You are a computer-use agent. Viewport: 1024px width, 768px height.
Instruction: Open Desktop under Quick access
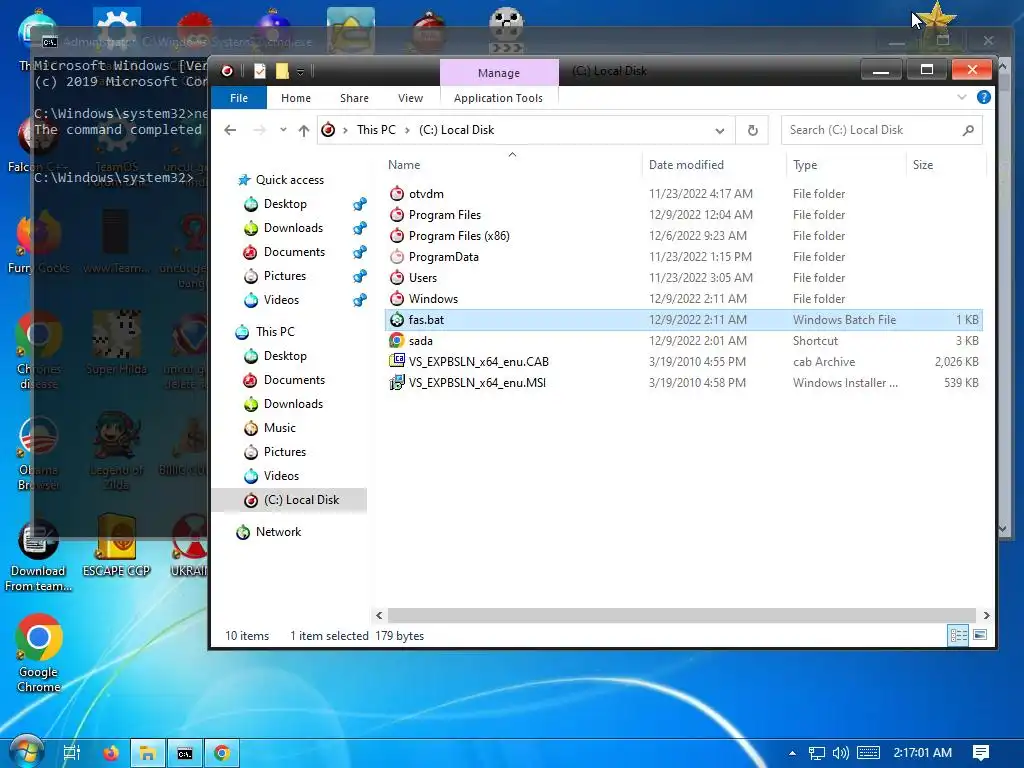[285, 204]
